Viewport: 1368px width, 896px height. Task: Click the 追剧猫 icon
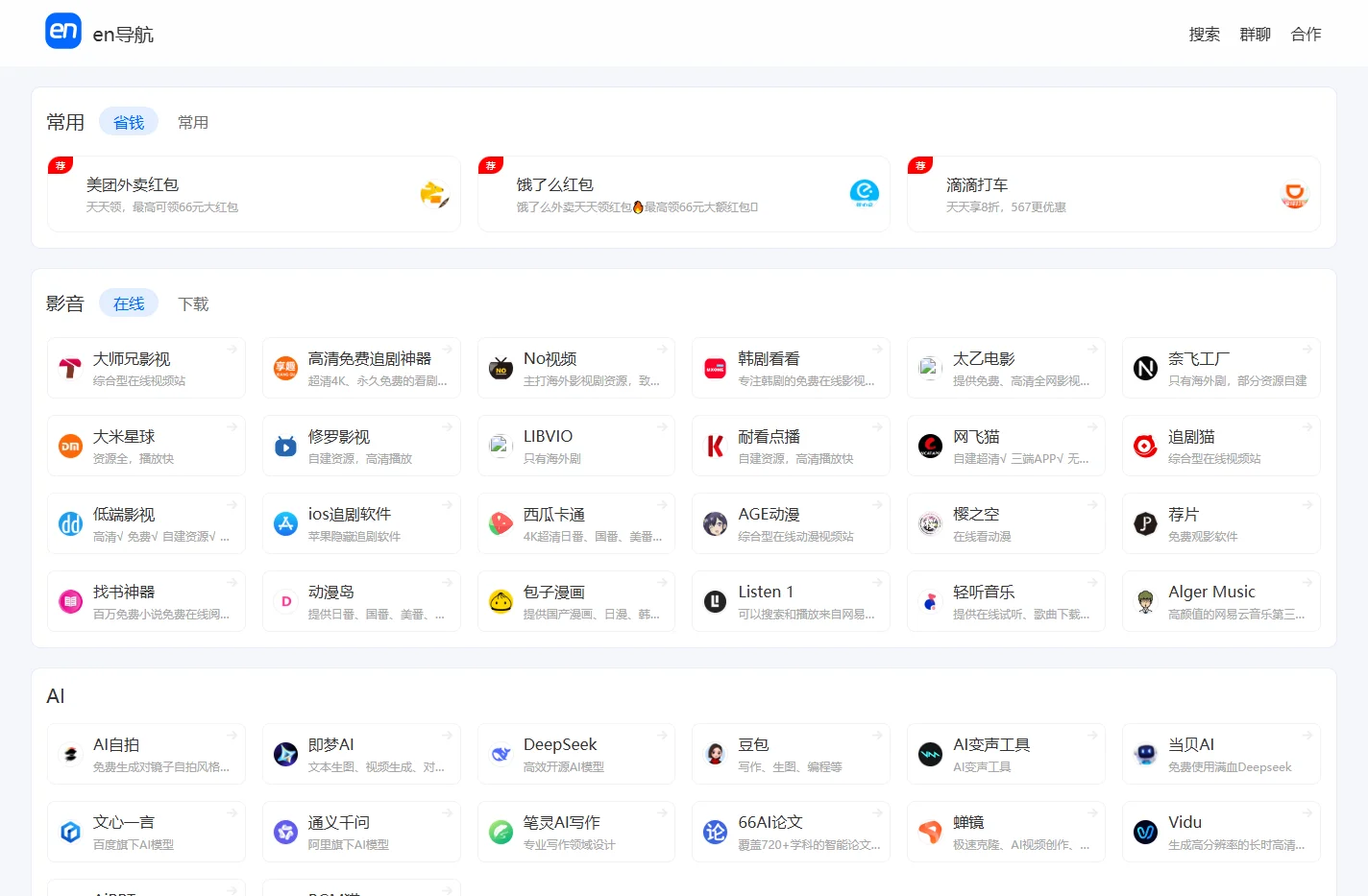pyautogui.click(x=1145, y=446)
